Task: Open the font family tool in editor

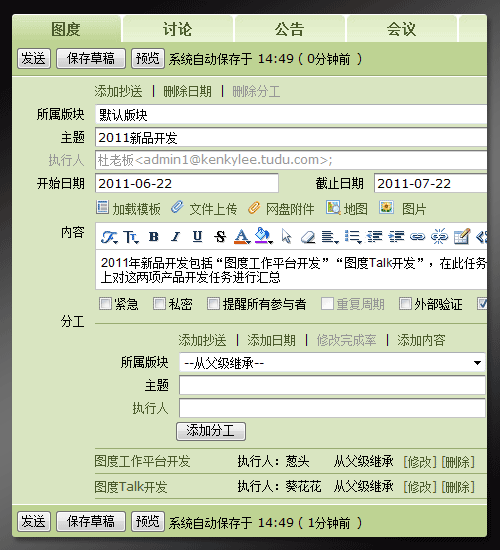Action: 109,237
